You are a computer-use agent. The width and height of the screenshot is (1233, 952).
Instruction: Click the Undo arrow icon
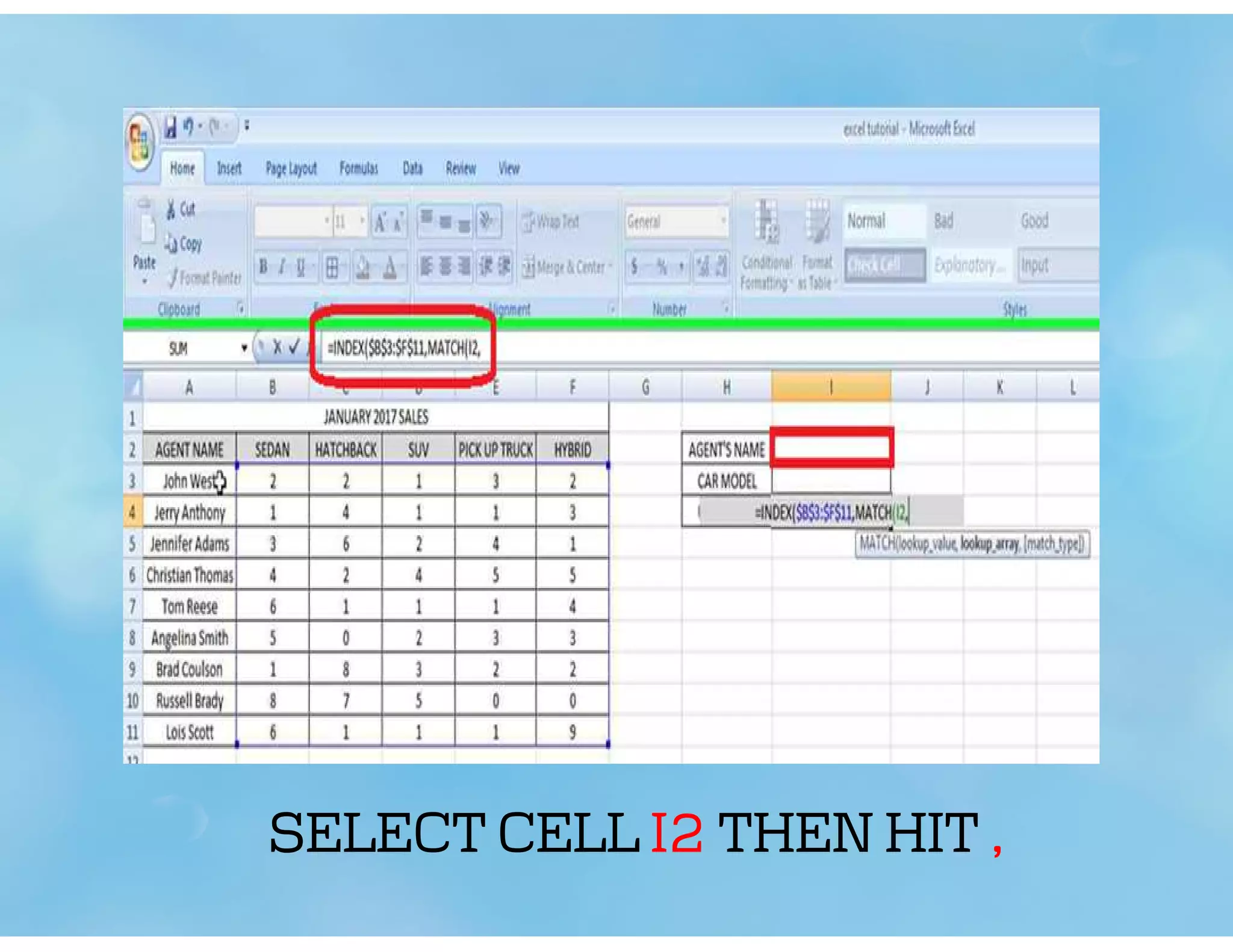188,127
